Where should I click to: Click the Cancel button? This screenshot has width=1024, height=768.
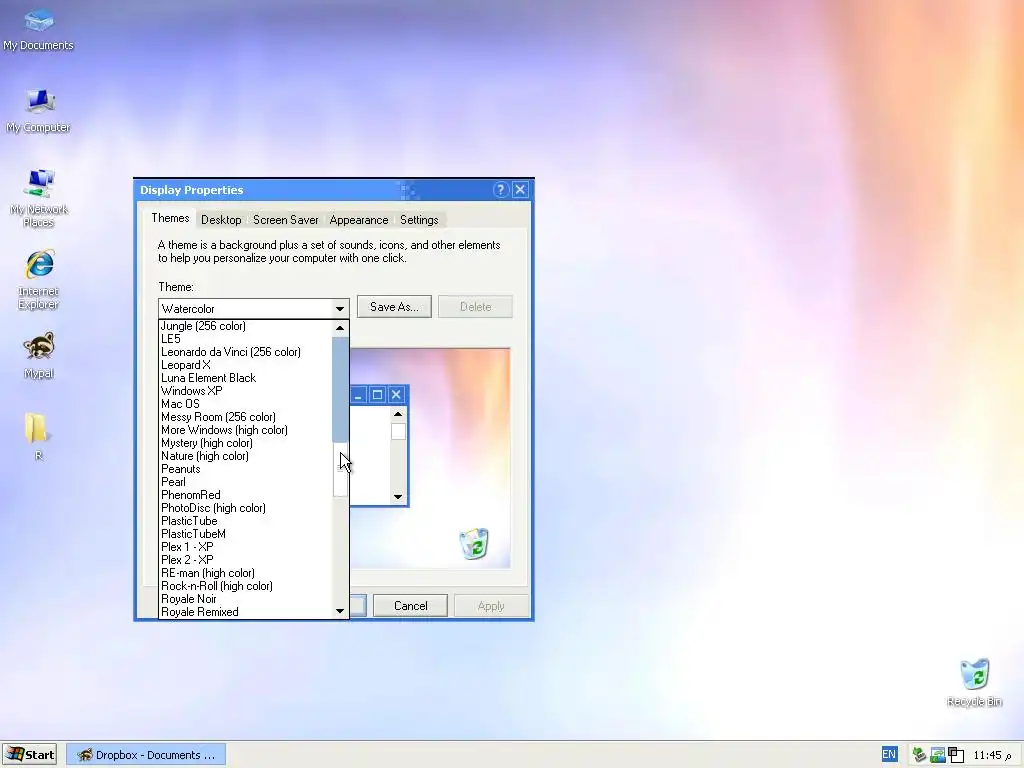pyautogui.click(x=411, y=606)
